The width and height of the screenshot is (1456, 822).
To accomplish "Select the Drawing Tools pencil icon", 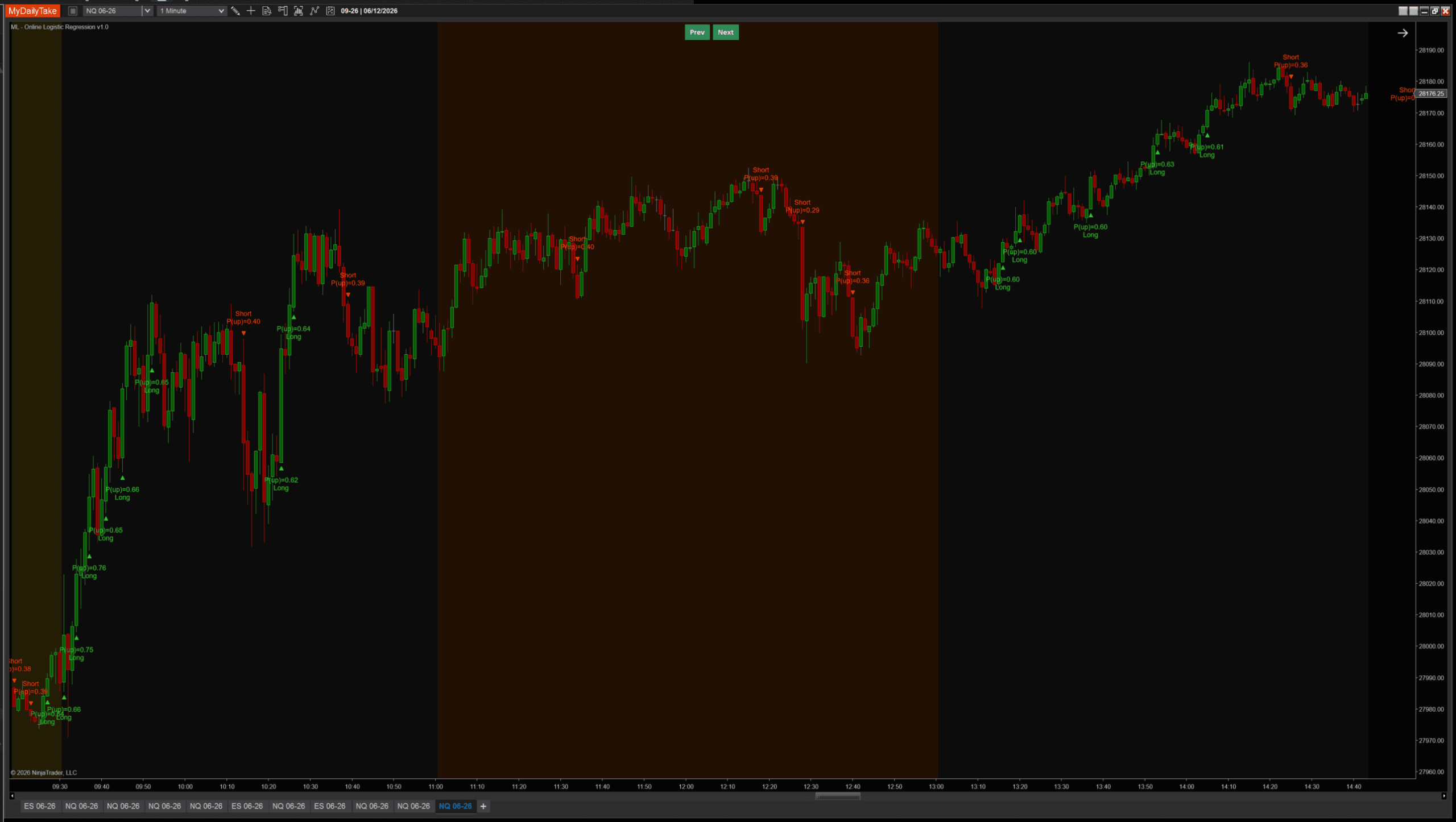I will [x=235, y=11].
